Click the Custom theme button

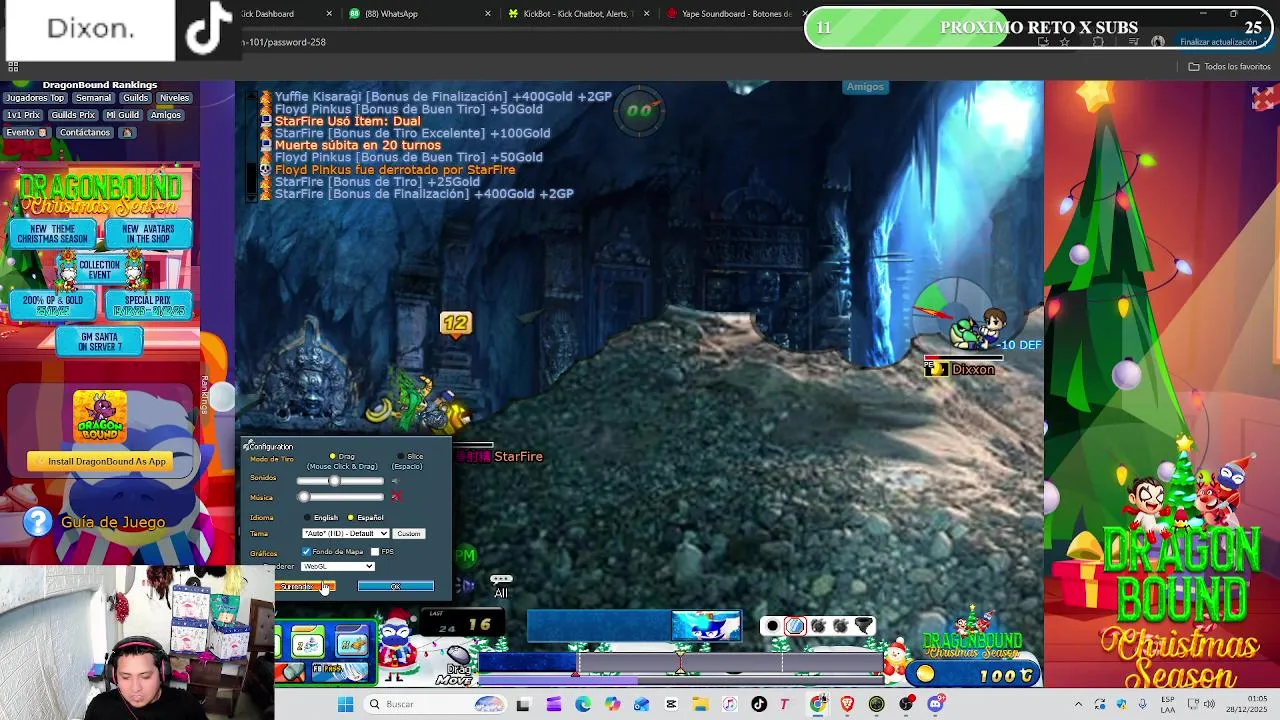tap(408, 534)
